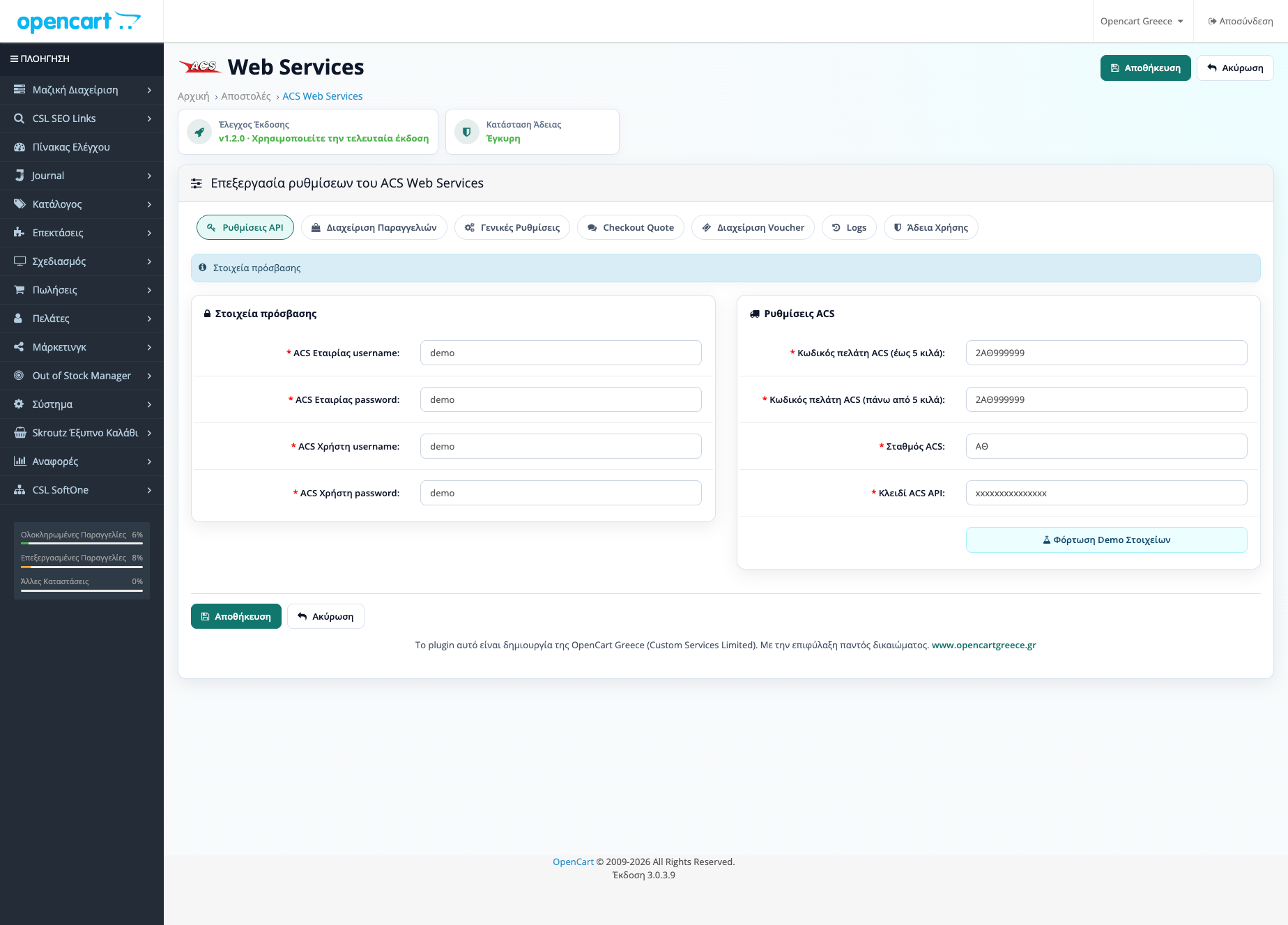
Task: Open the Άδεια Χρήσης tab
Action: pos(931,227)
